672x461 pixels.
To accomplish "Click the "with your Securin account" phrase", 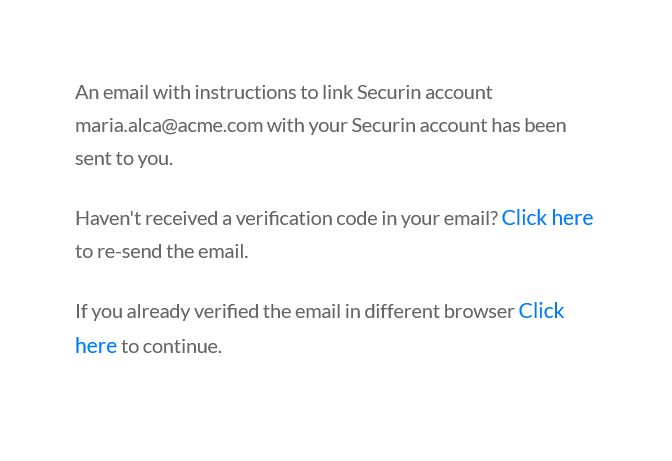I will coord(377,126).
